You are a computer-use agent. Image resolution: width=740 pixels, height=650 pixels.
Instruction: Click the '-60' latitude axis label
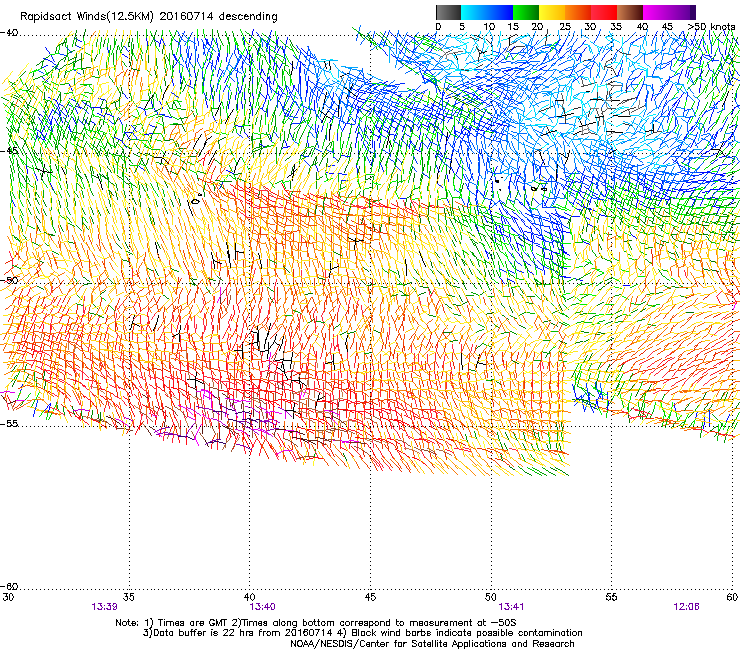pos(9,586)
